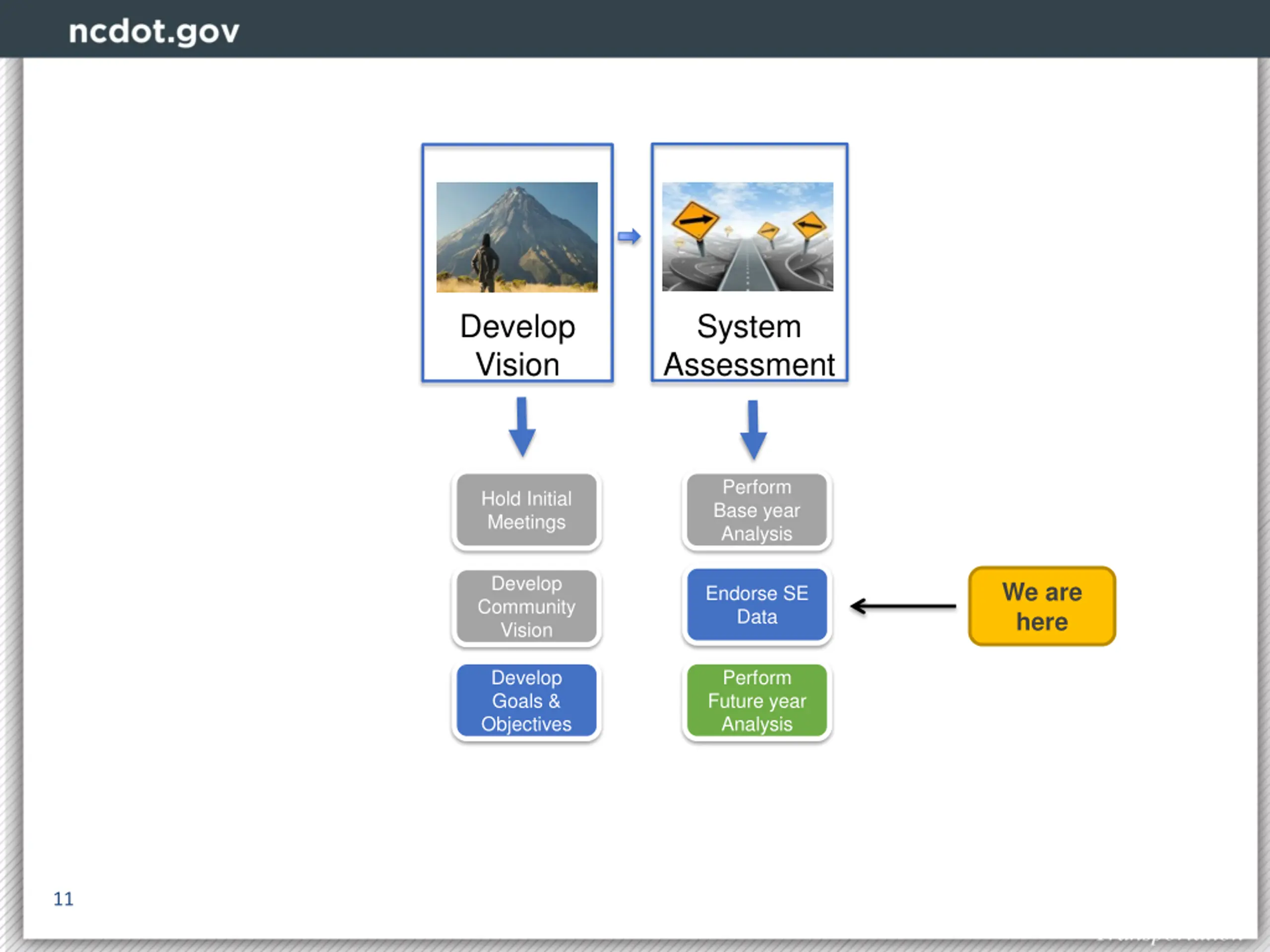Click the left-pointing arrow road sign

810,226
